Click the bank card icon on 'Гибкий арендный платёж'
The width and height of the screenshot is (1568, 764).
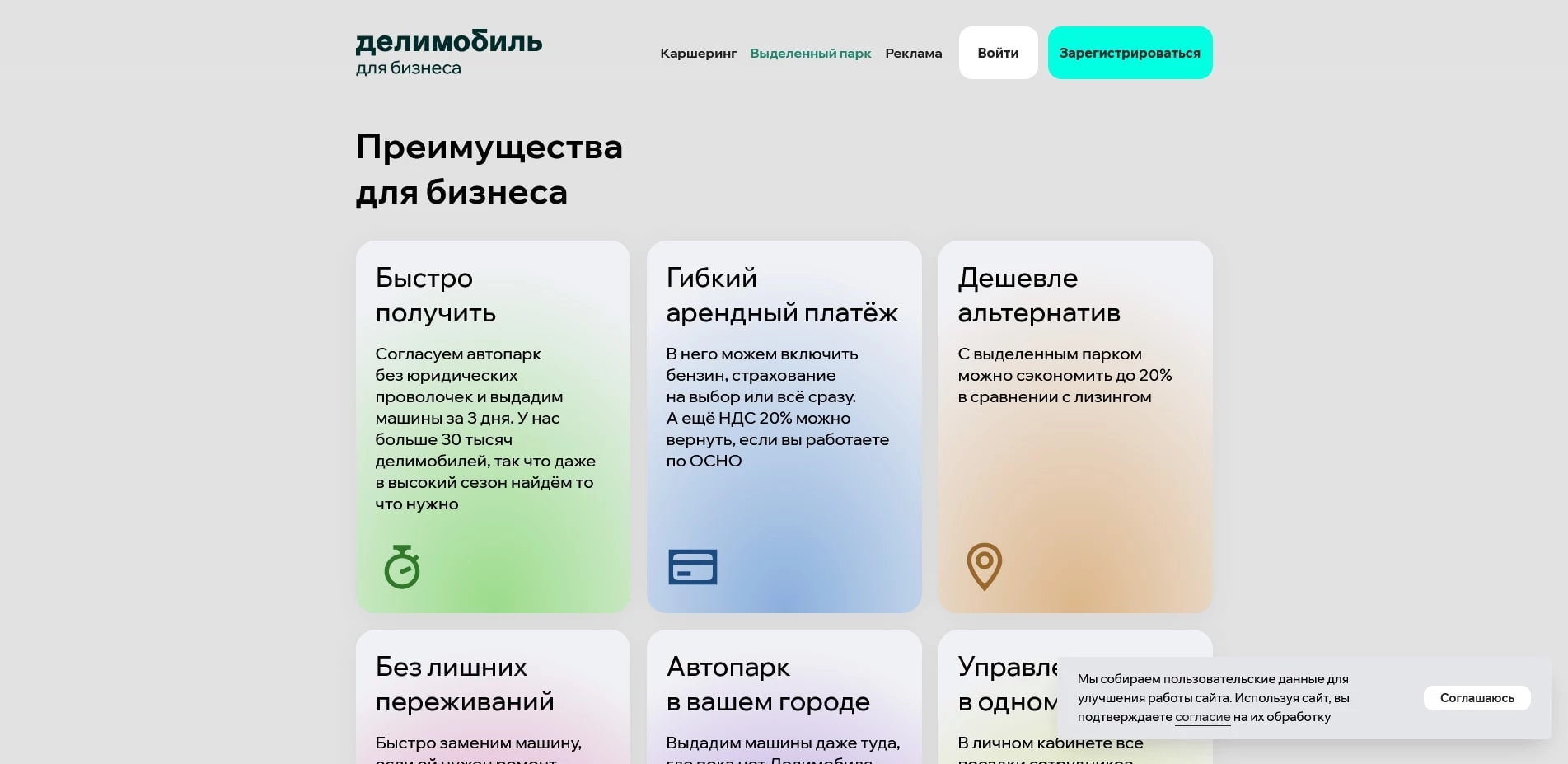(x=691, y=567)
